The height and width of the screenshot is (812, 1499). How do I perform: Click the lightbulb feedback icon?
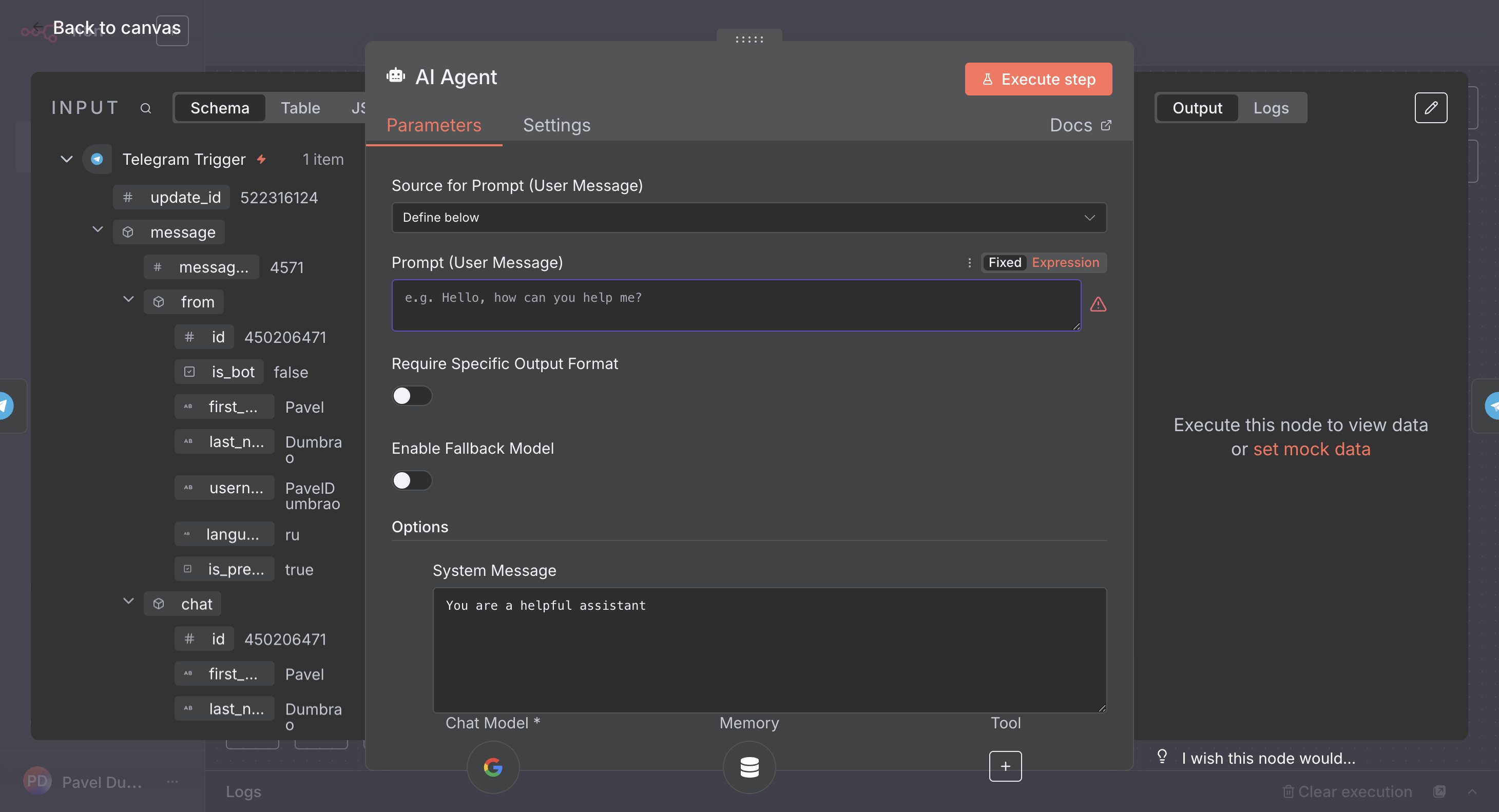(x=1162, y=756)
